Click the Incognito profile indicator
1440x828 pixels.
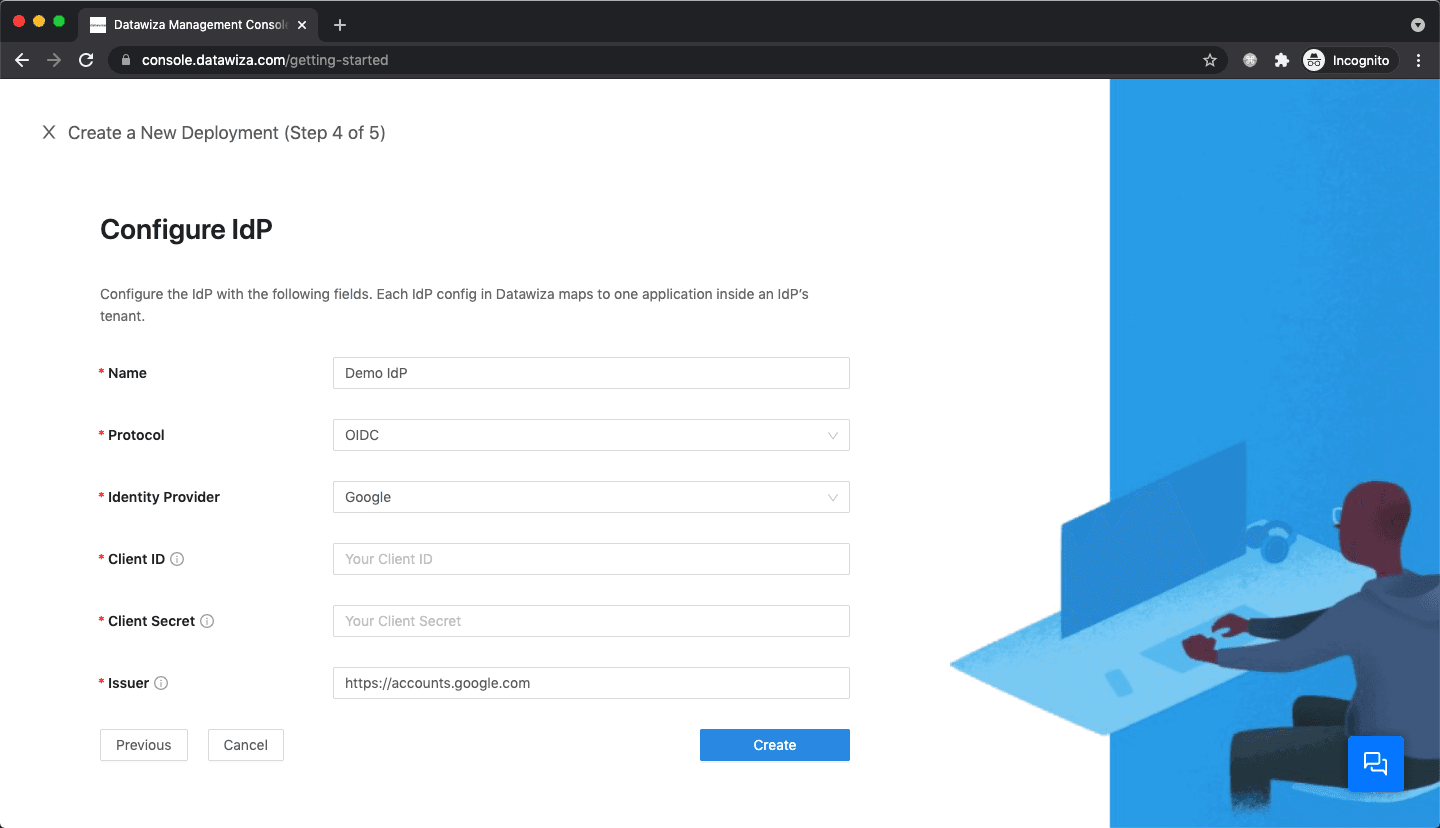coord(1348,60)
